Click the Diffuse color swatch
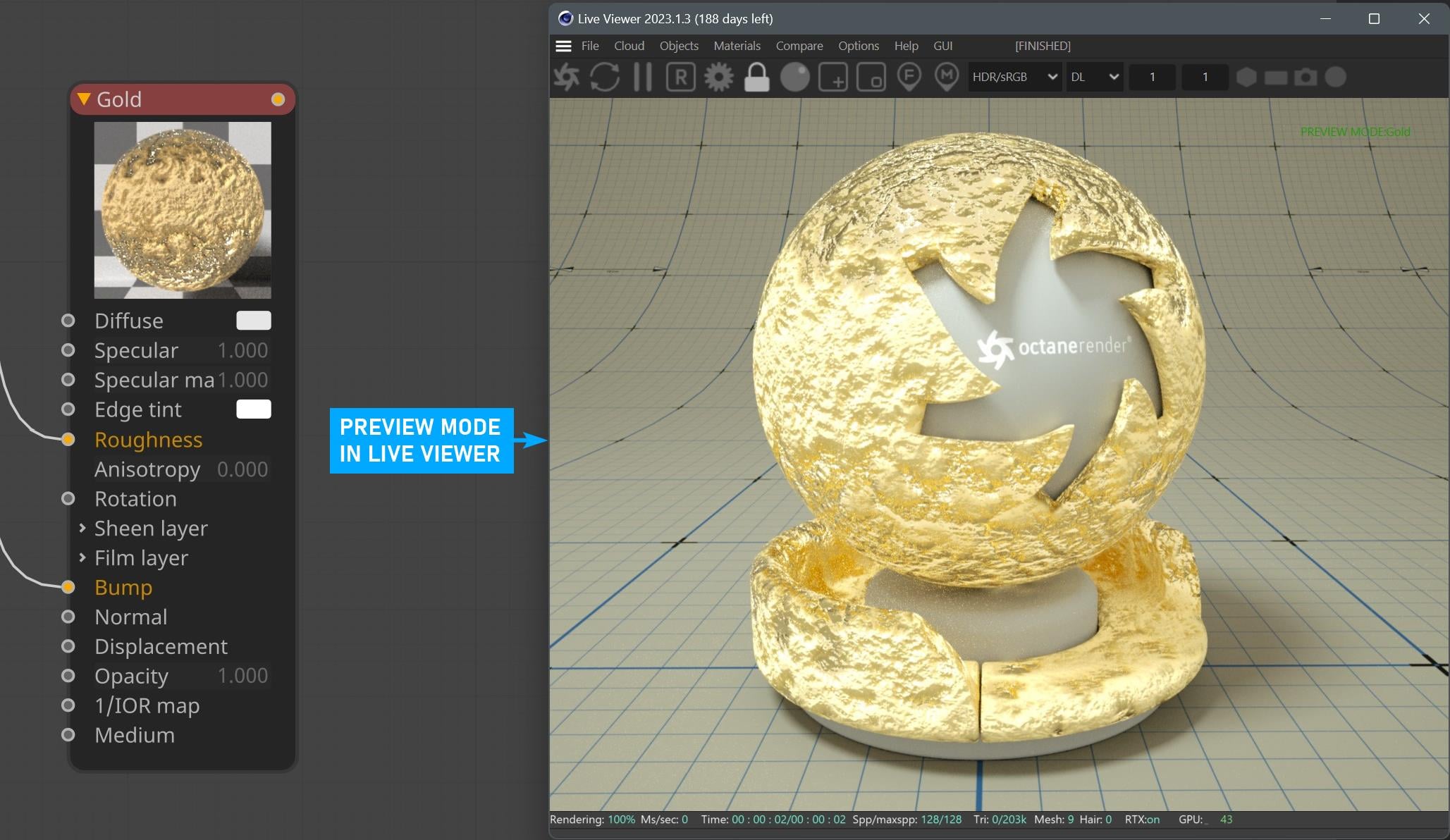This screenshot has height=840, width=1450. point(253,321)
